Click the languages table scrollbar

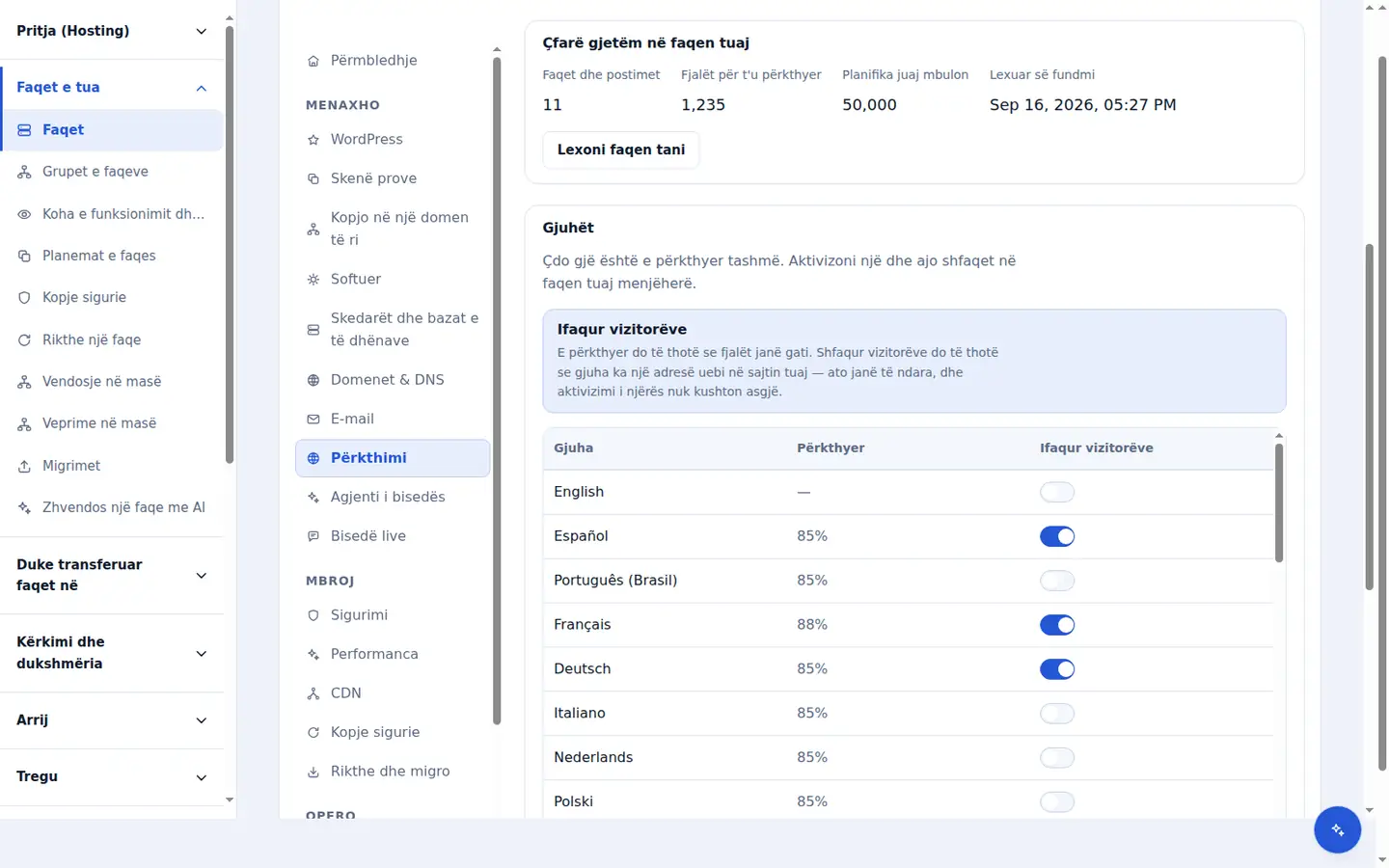point(1279,502)
